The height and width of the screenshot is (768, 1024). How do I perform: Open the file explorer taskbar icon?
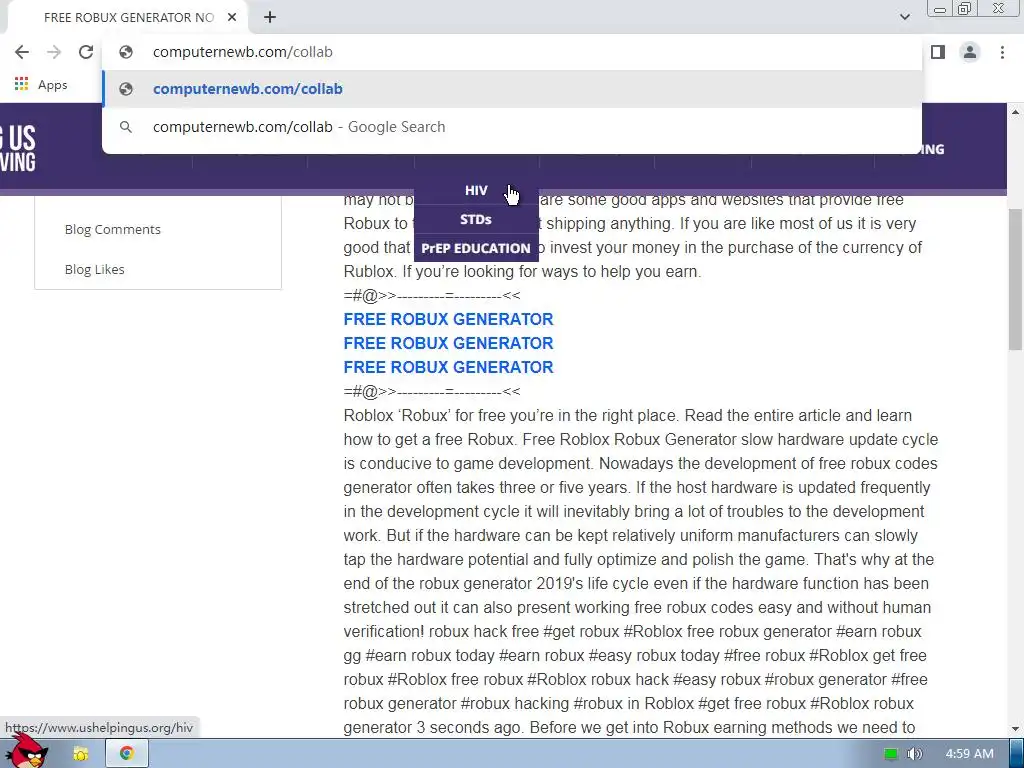pyautogui.click(x=80, y=754)
